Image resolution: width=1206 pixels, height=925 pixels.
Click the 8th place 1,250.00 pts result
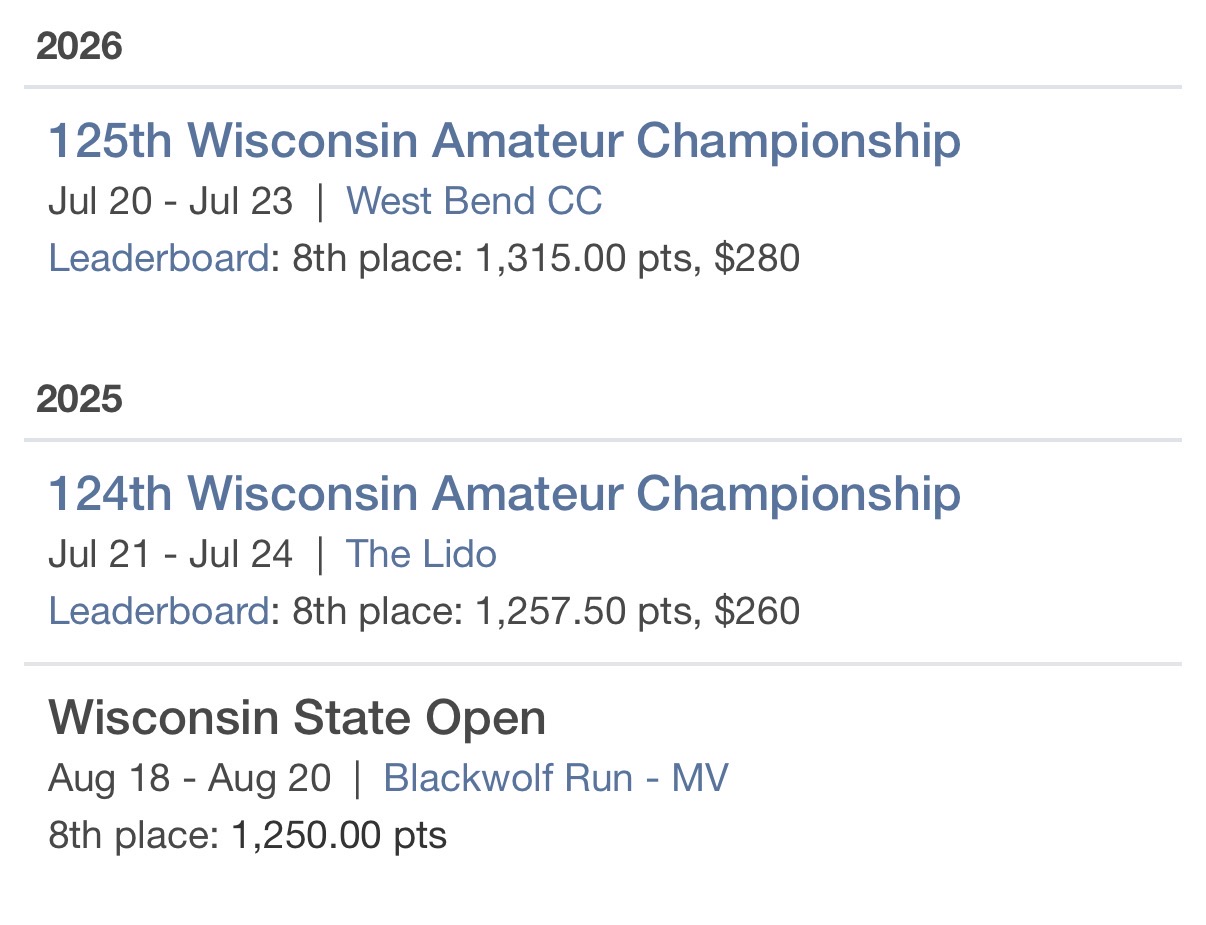coord(247,835)
